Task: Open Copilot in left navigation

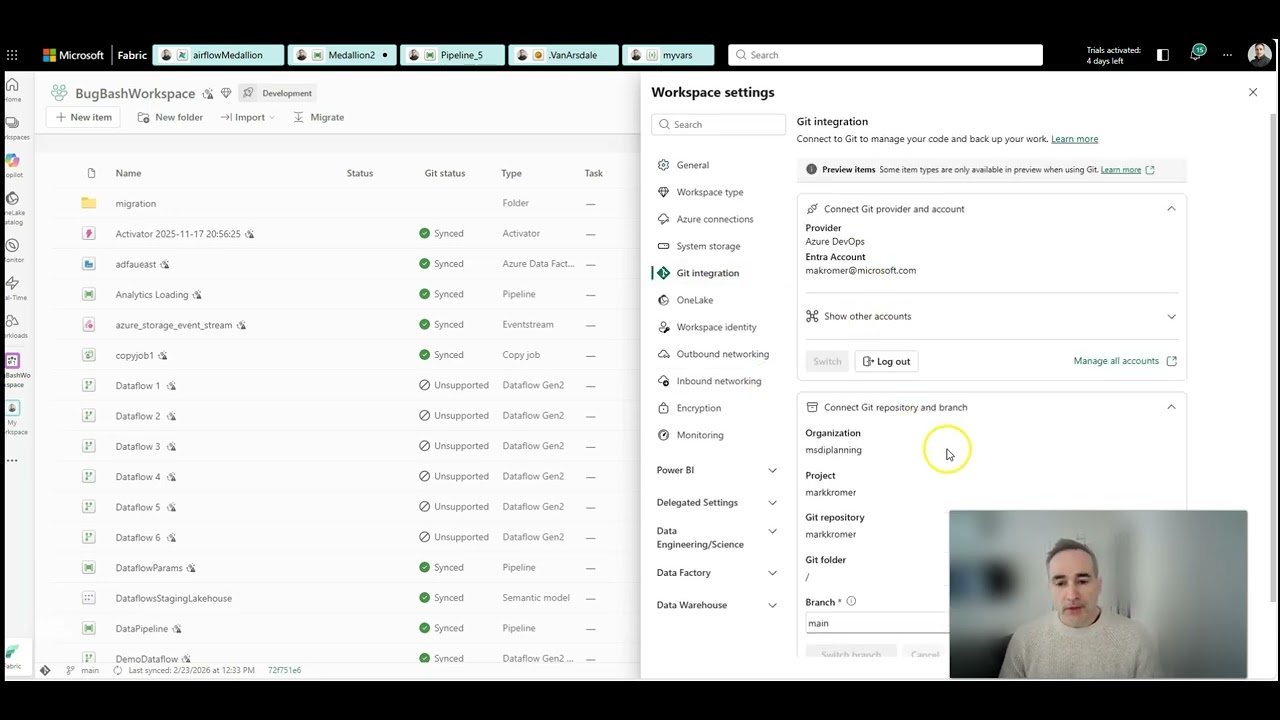Action: click(12, 165)
